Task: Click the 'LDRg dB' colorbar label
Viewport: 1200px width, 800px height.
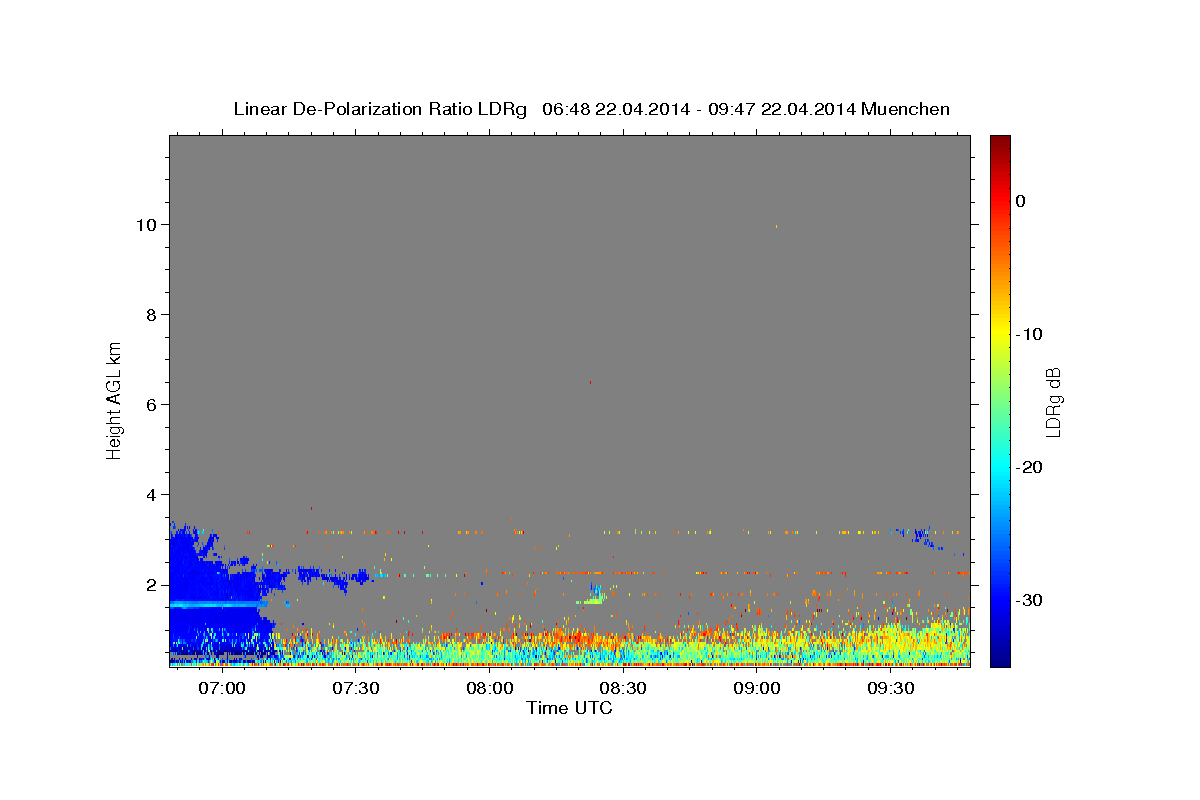Action: click(x=1053, y=402)
